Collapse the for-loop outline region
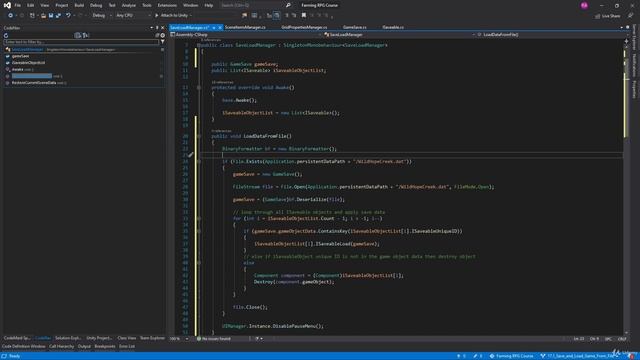The image size is (640, 360). pyautogui.click(x=199, y=218)
